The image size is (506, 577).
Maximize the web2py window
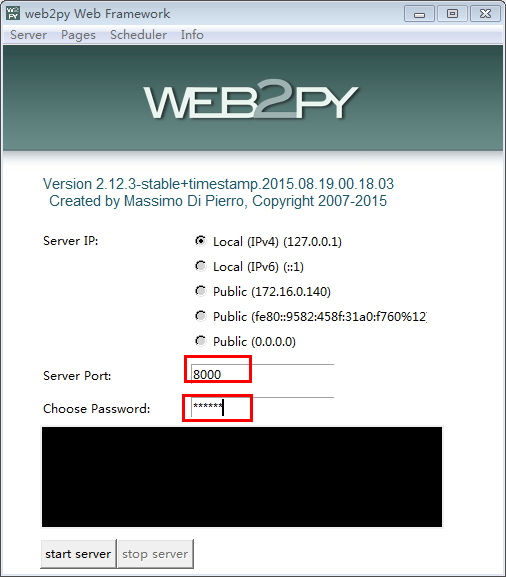[452, 14]
